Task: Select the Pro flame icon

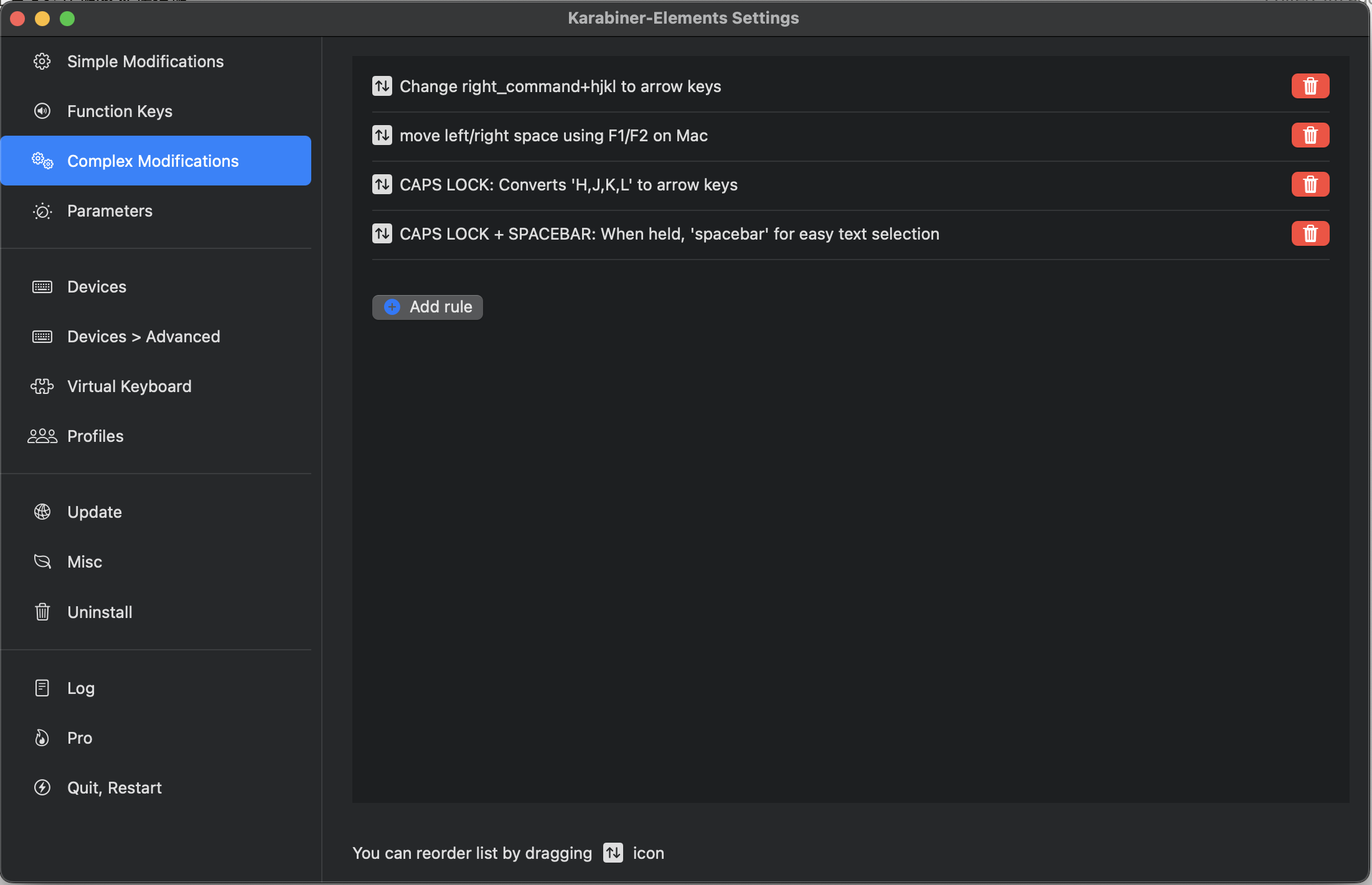Action: coord(42,737)
